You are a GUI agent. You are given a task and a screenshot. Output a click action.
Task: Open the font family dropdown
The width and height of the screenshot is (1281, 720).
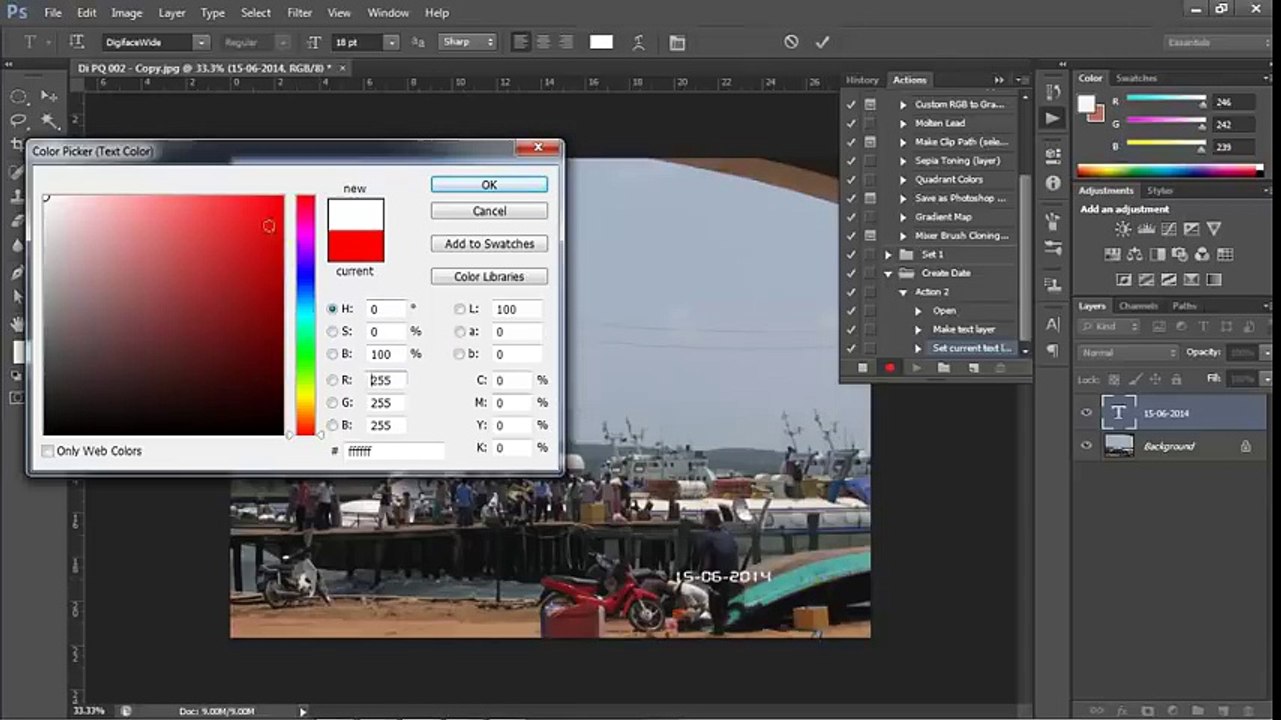201,42
